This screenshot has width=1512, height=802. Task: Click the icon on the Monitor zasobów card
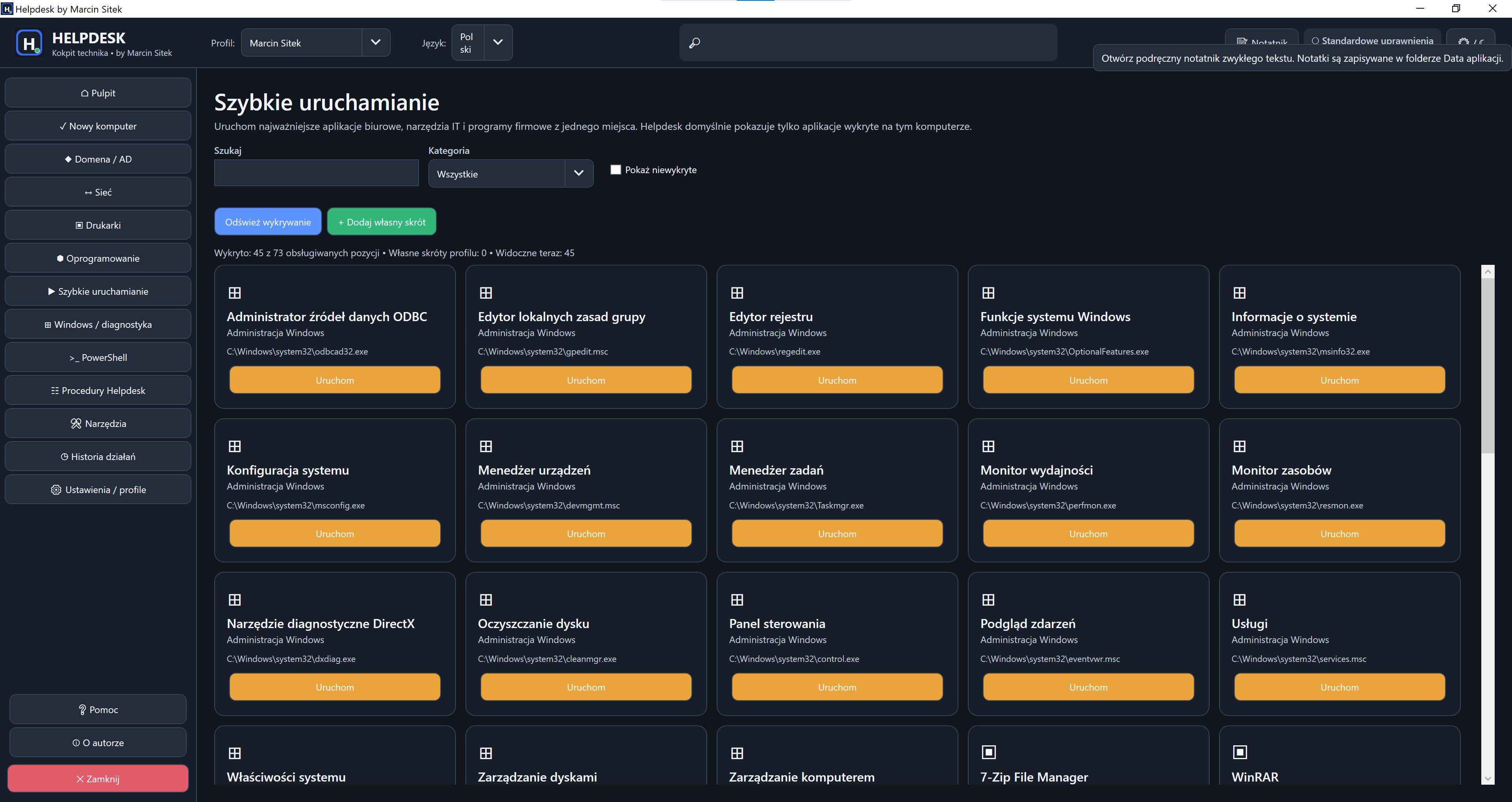point(1240,447)
